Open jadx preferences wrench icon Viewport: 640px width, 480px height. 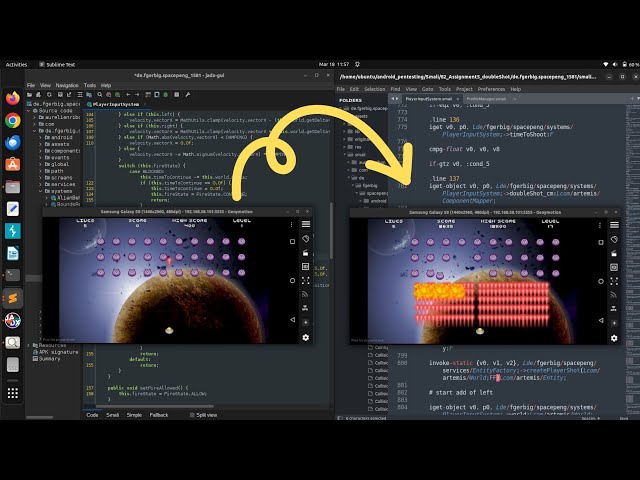[x=188, y=95]
